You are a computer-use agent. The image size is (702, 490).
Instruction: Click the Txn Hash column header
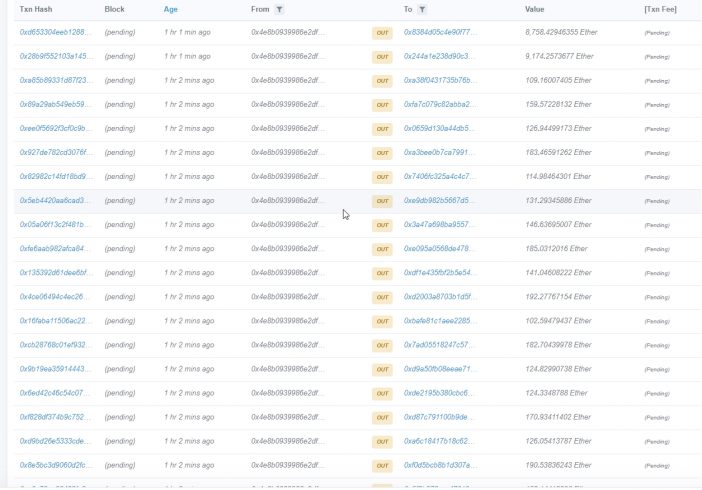(36, 9)
